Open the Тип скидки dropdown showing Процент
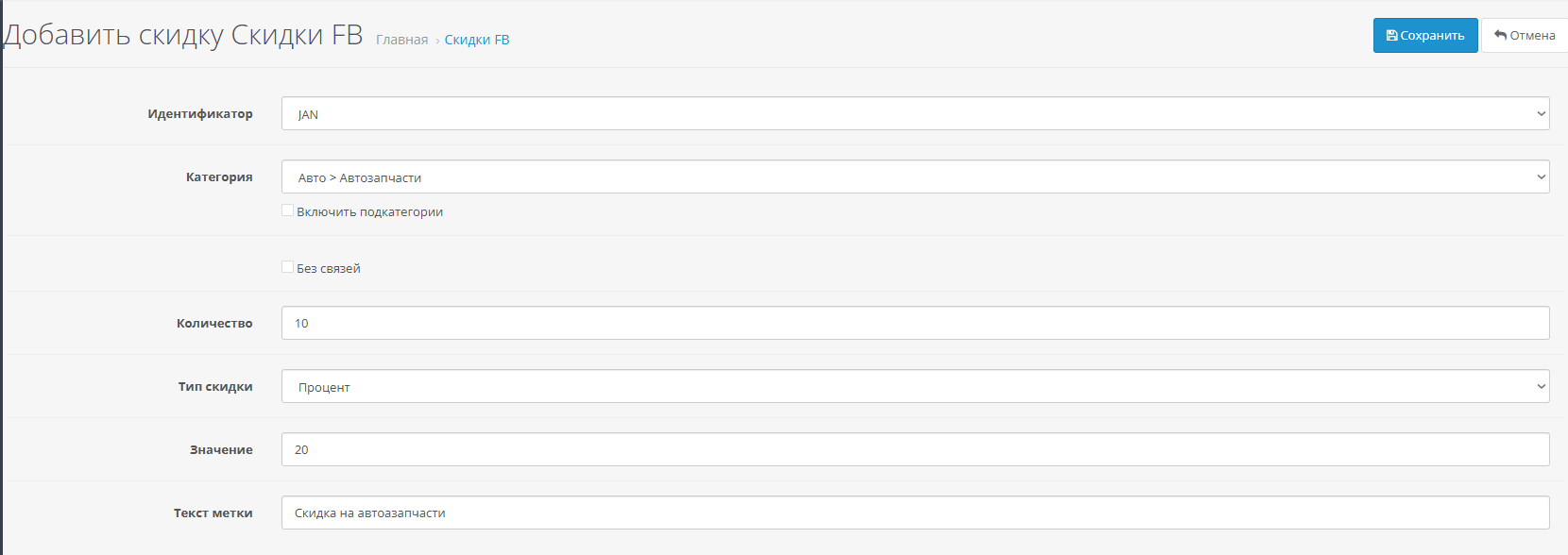Screen dimensions: 1568x555 (915, 386)
